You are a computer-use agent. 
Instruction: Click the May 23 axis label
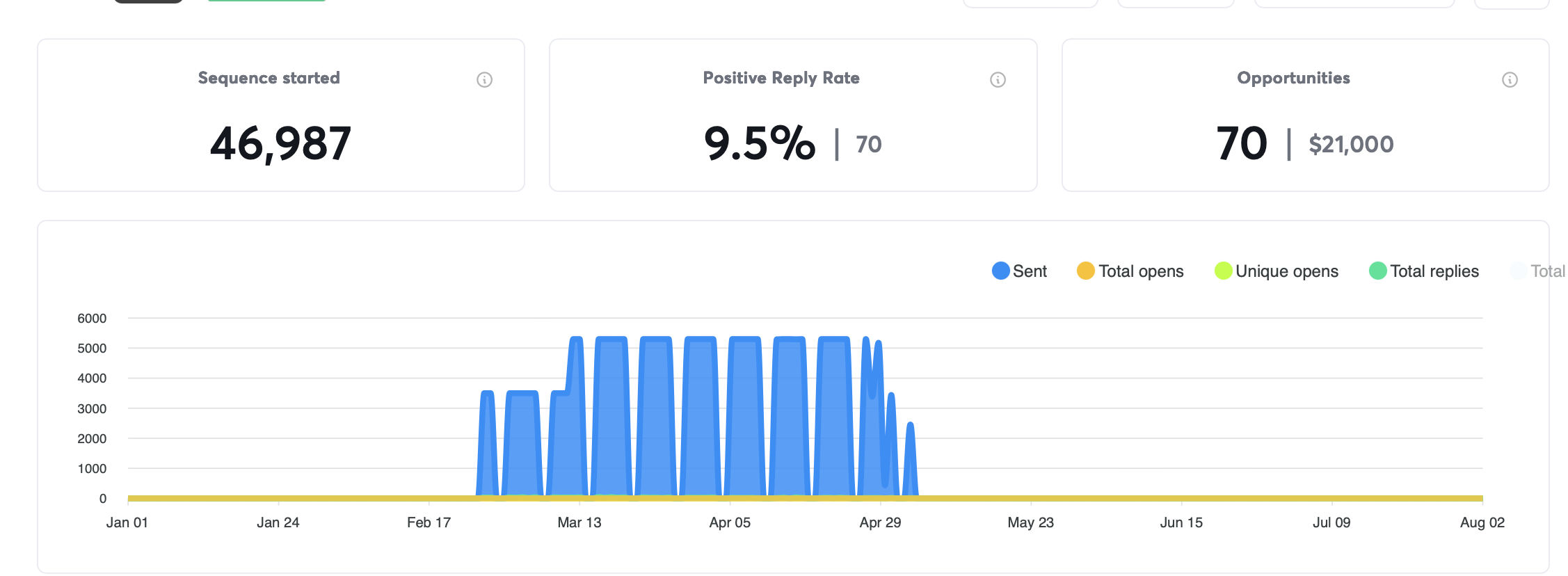click(1031, 522)
